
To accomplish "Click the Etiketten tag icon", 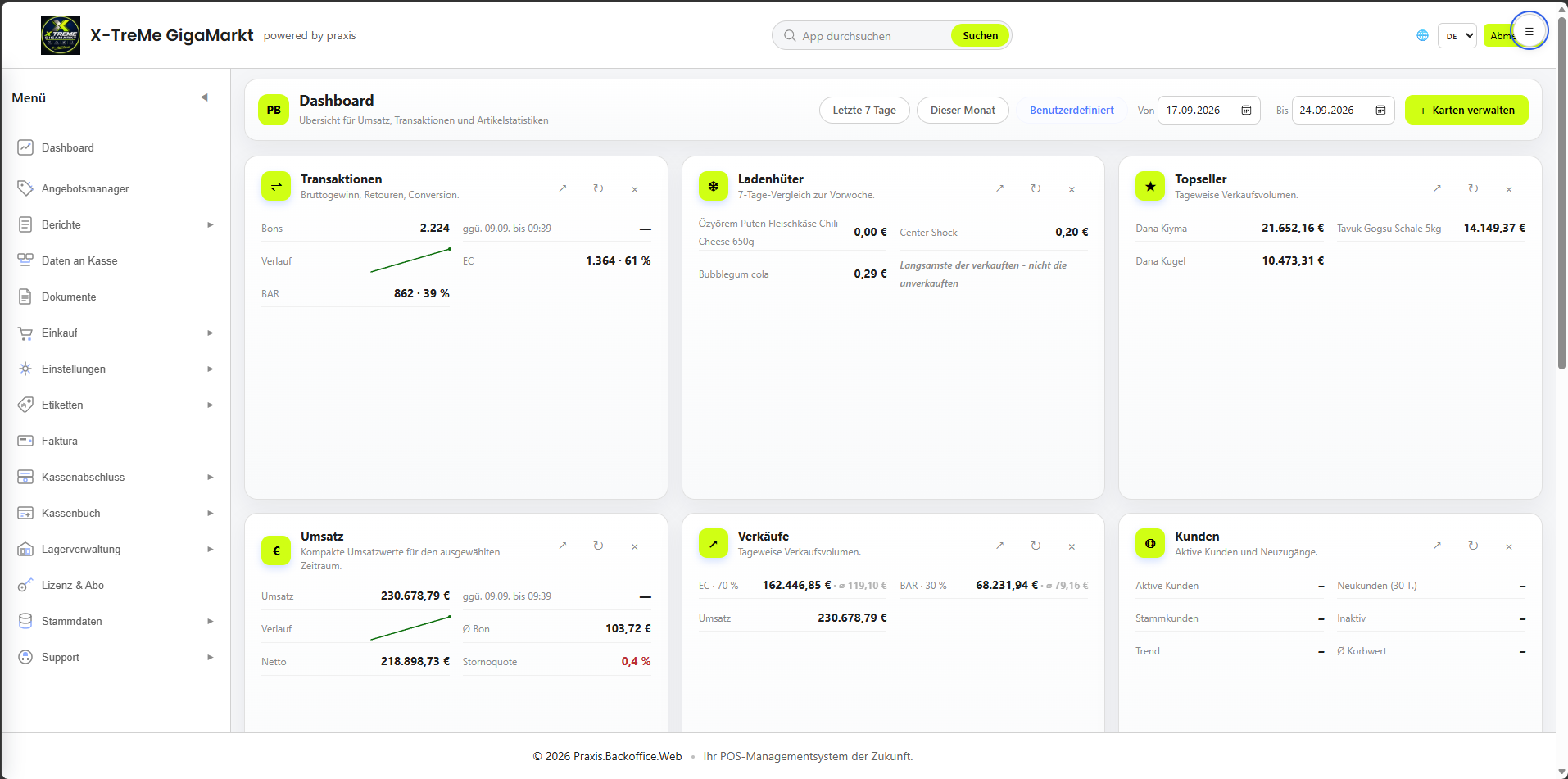I will (x=25, y=405).
